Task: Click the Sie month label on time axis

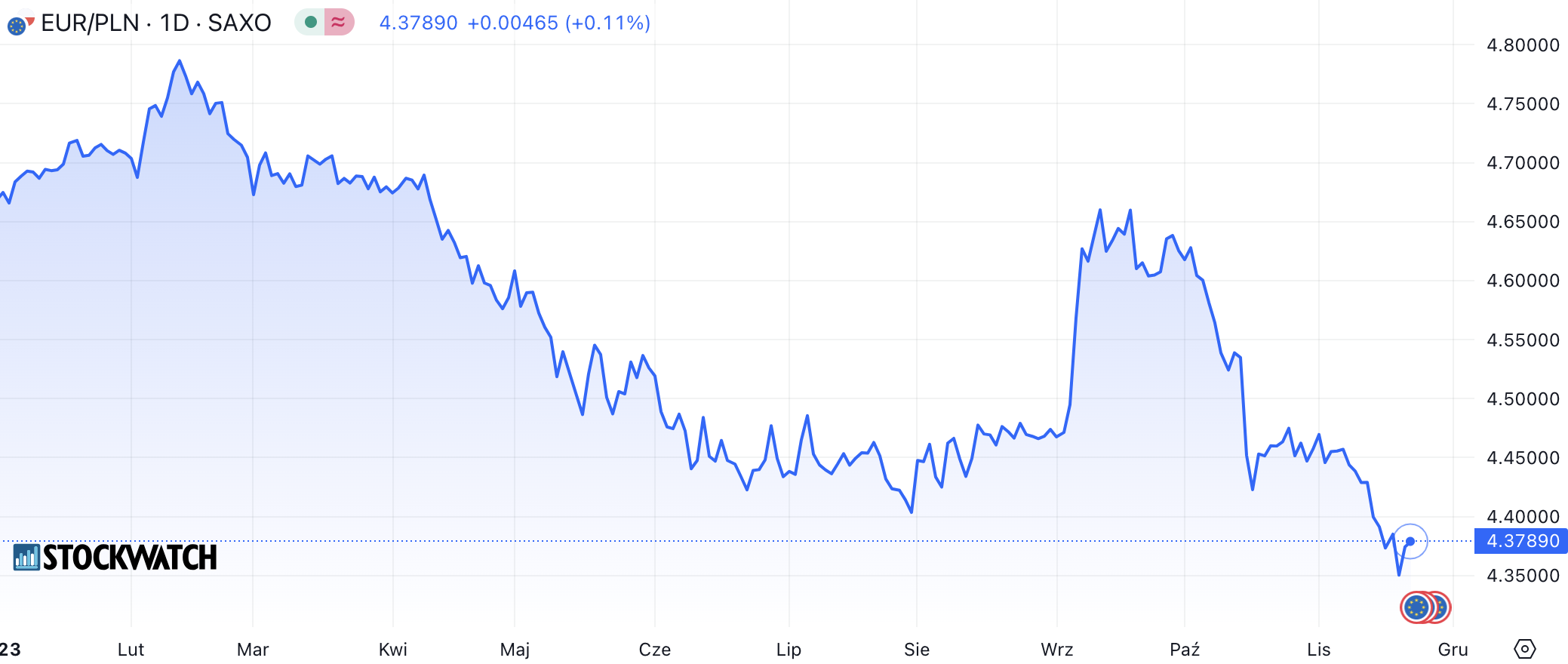Action: (x=917, y=650)
